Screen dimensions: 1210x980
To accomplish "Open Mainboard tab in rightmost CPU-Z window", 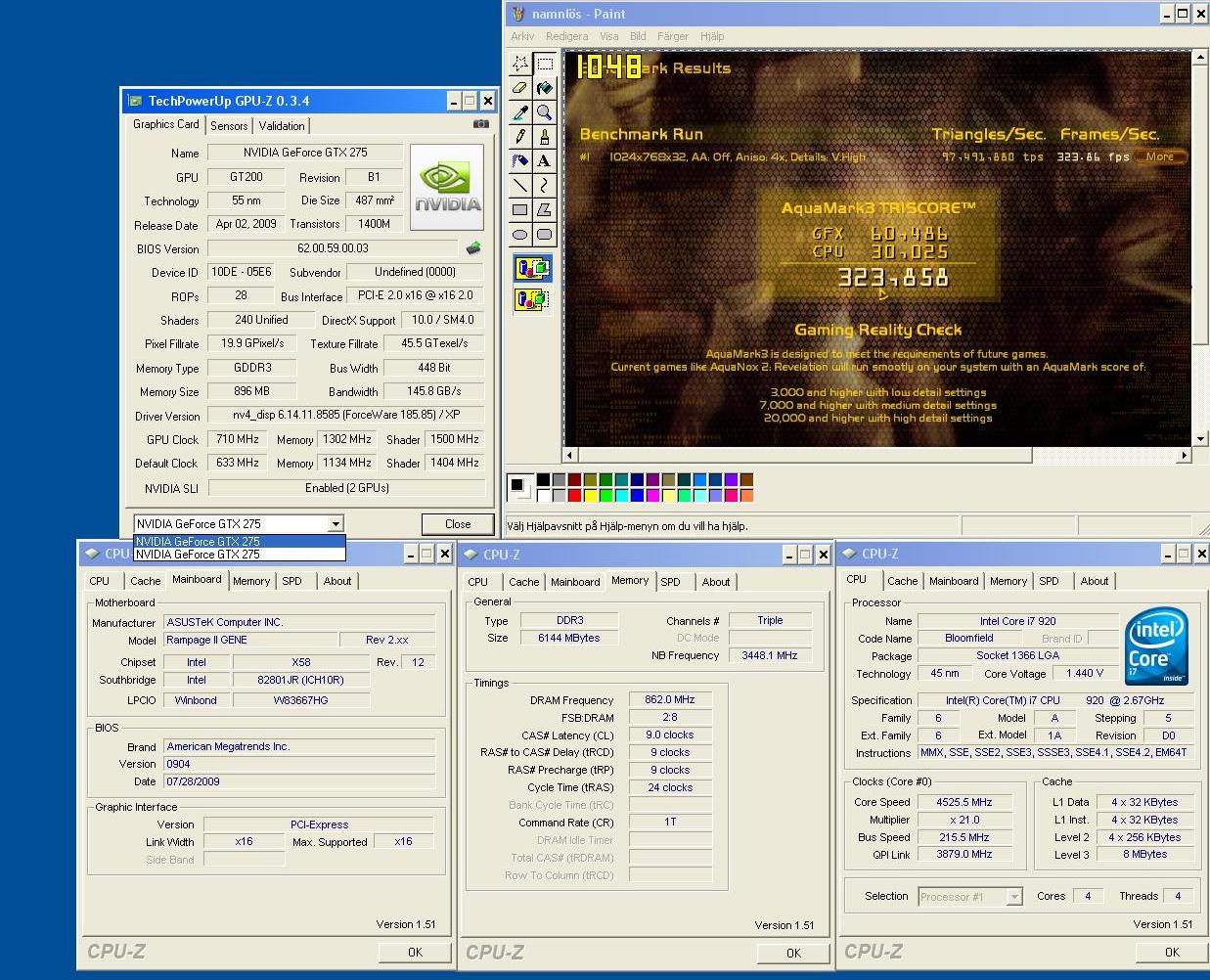I will (954, 581).
